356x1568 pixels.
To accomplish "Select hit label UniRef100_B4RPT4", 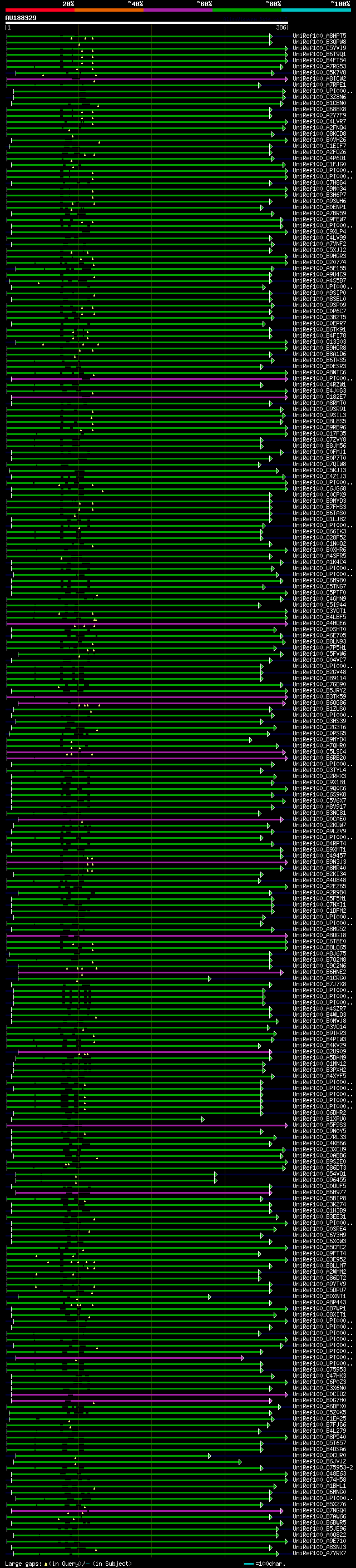I will tap(319, 844).
